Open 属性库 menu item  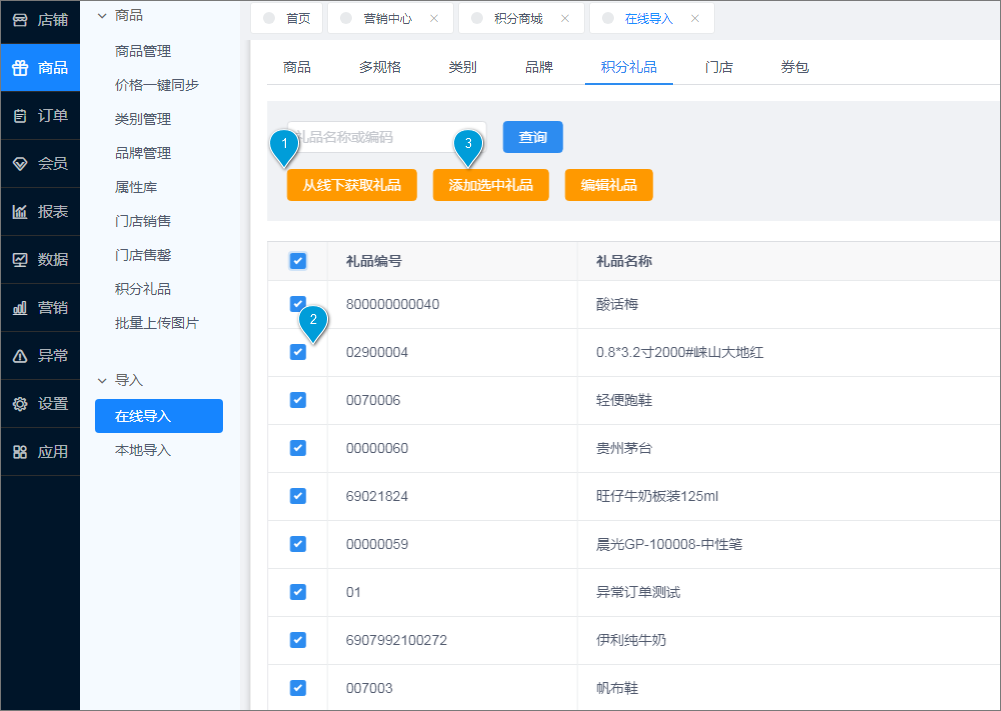click(x=136, y=187)
